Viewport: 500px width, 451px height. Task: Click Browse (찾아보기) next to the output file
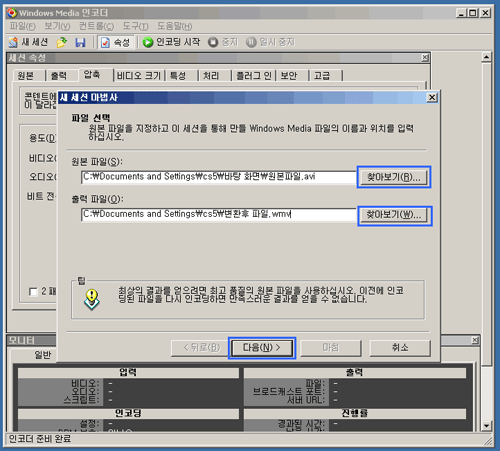(394, 216)
